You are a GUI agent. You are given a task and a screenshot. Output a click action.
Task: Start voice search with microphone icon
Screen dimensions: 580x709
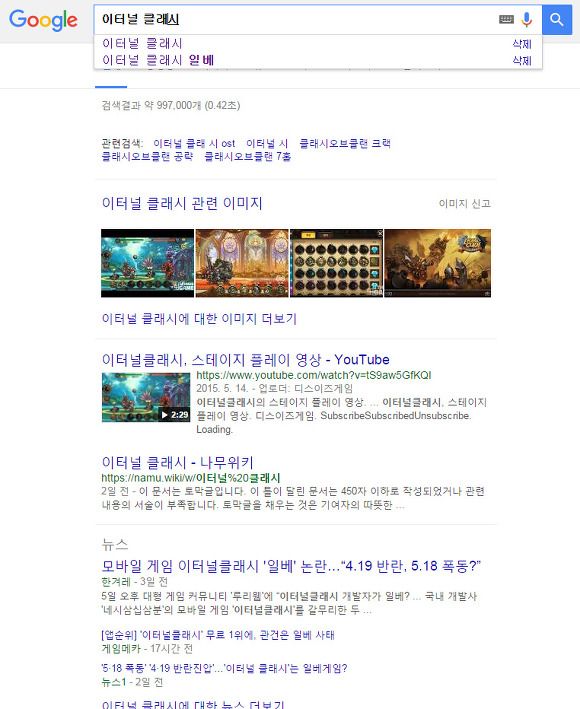pyautogui.click(x=527, y=19)
